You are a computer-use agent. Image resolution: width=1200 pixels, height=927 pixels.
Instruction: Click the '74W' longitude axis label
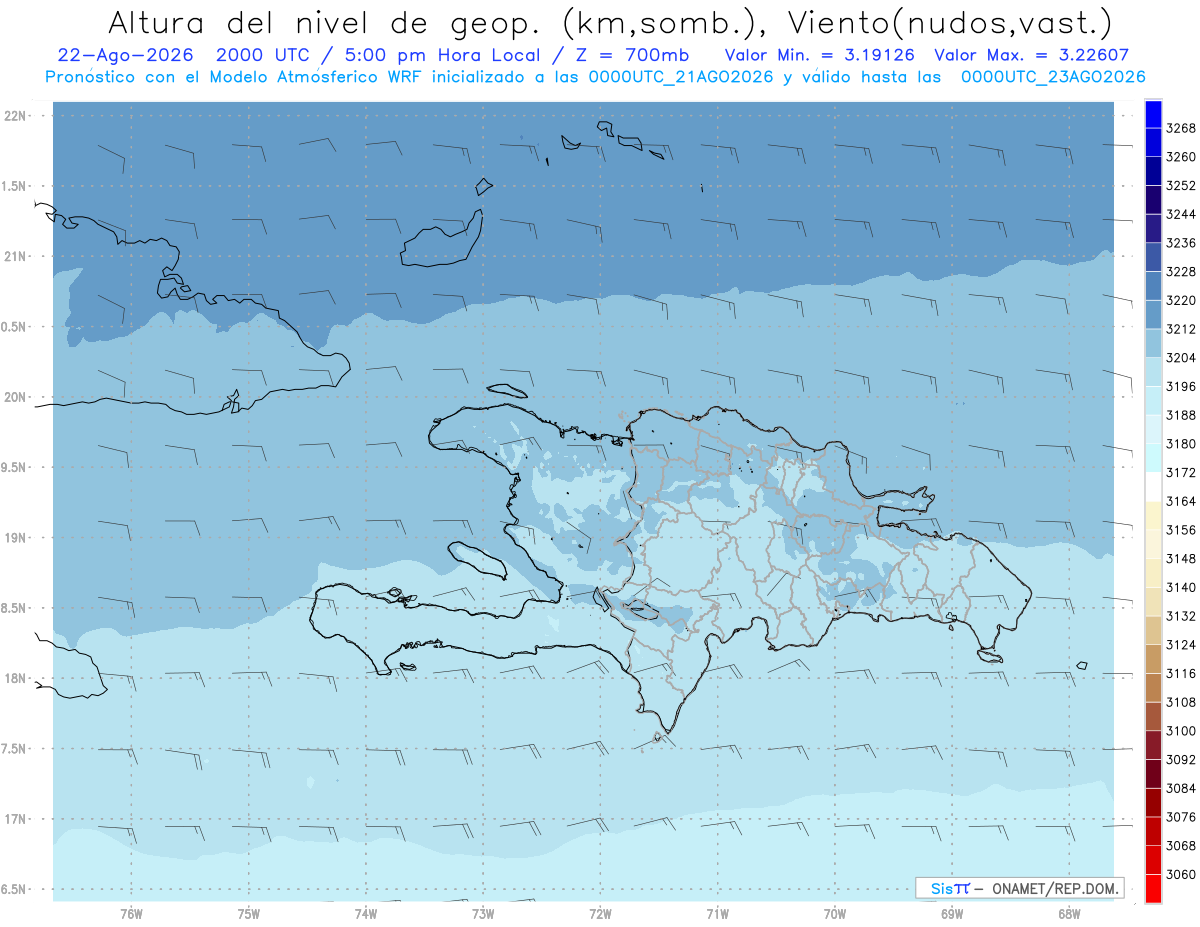366,914
